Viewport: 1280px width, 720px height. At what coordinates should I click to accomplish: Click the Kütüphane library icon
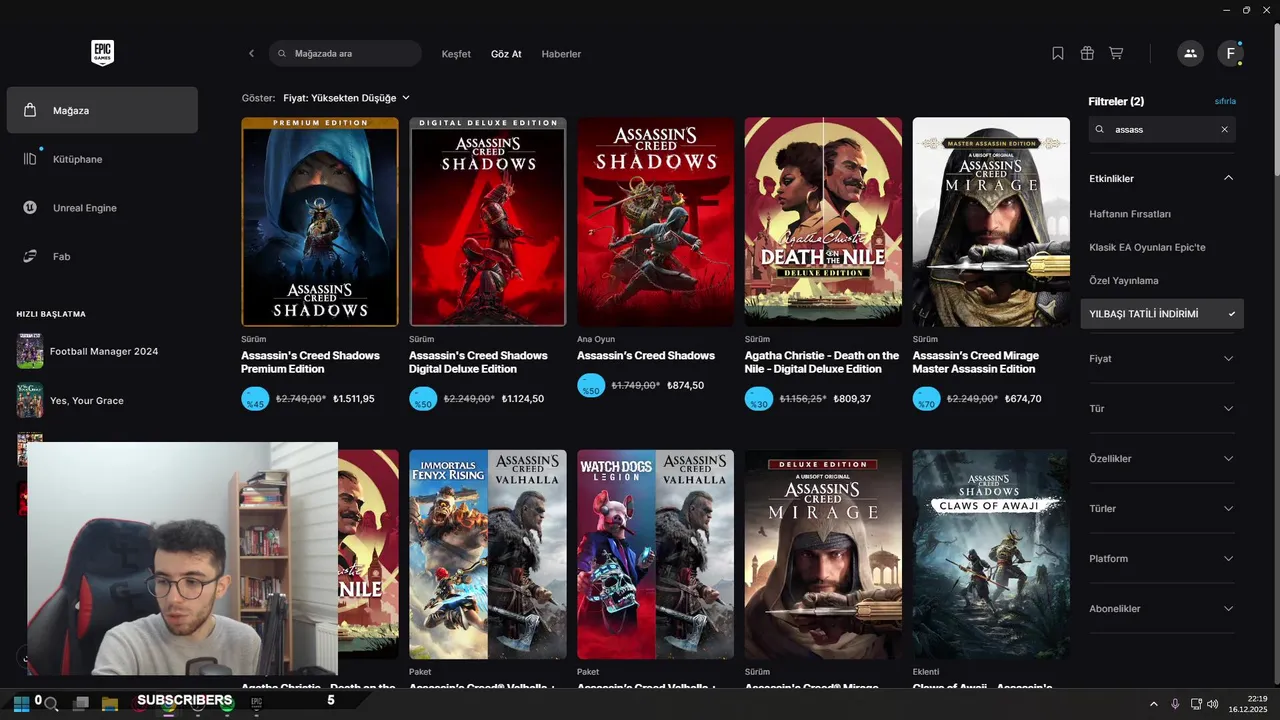tap(30, 159)
